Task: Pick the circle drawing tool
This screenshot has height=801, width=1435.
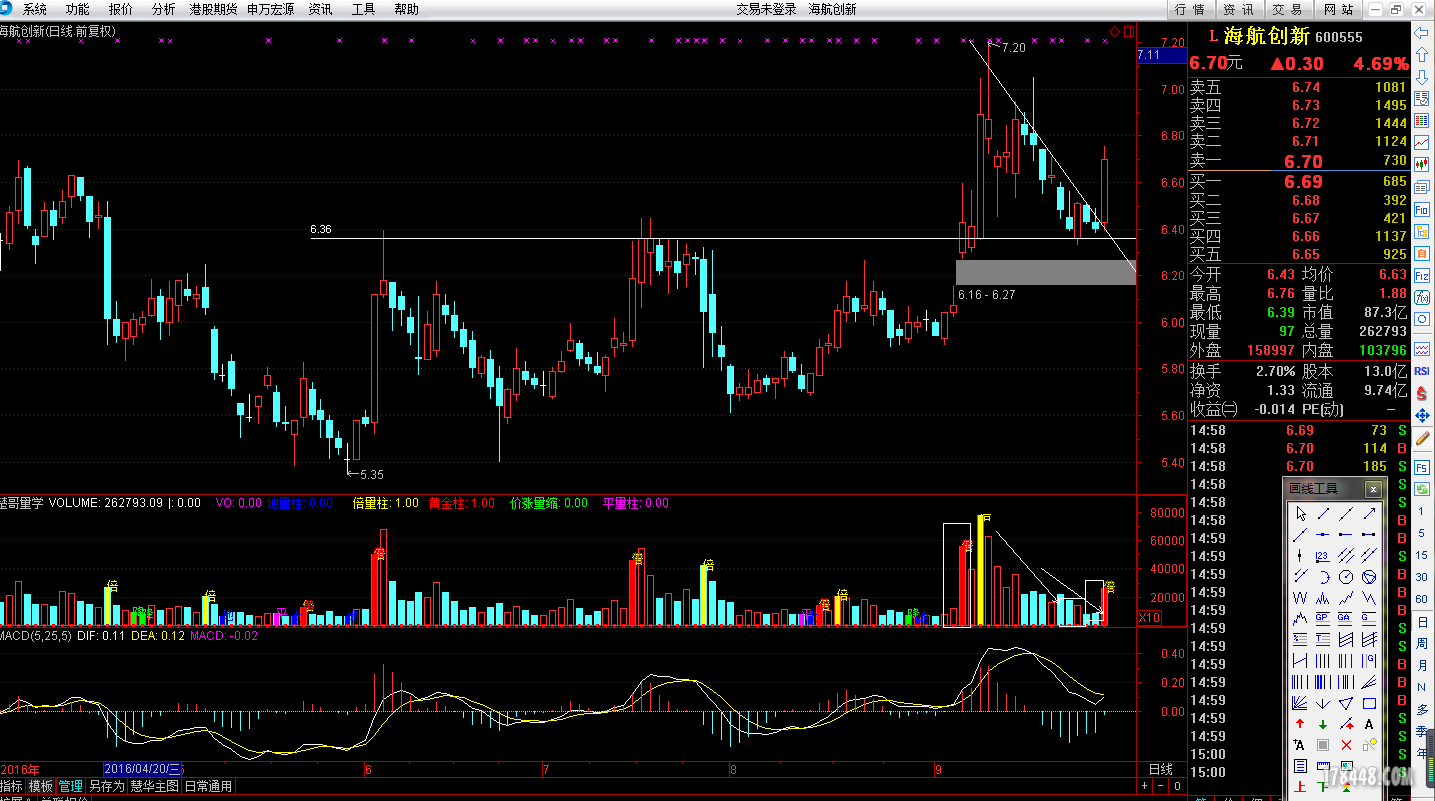Action: tap(1346, 576)
